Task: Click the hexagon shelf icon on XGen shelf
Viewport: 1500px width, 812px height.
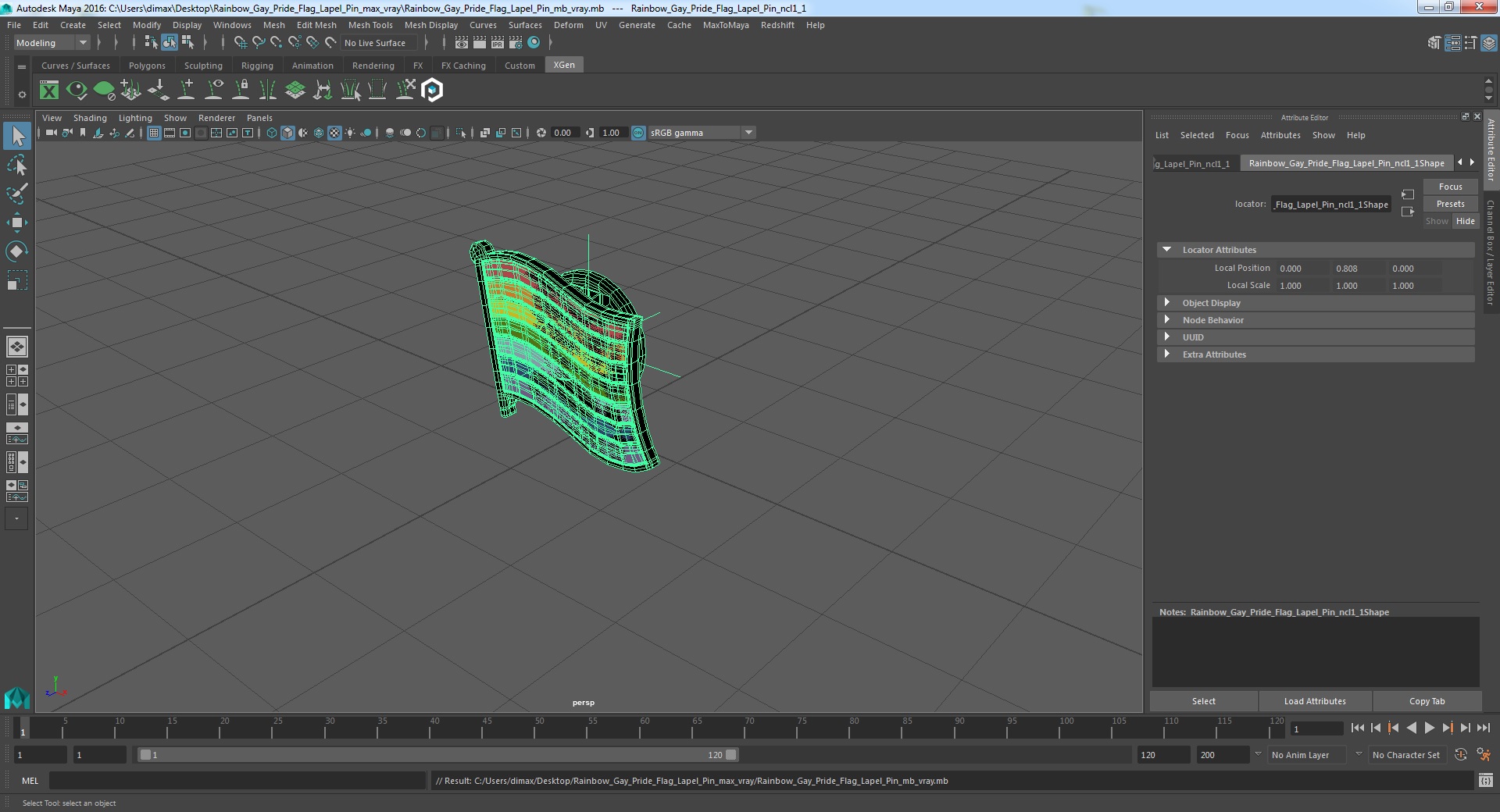Action: pos(432,91)
